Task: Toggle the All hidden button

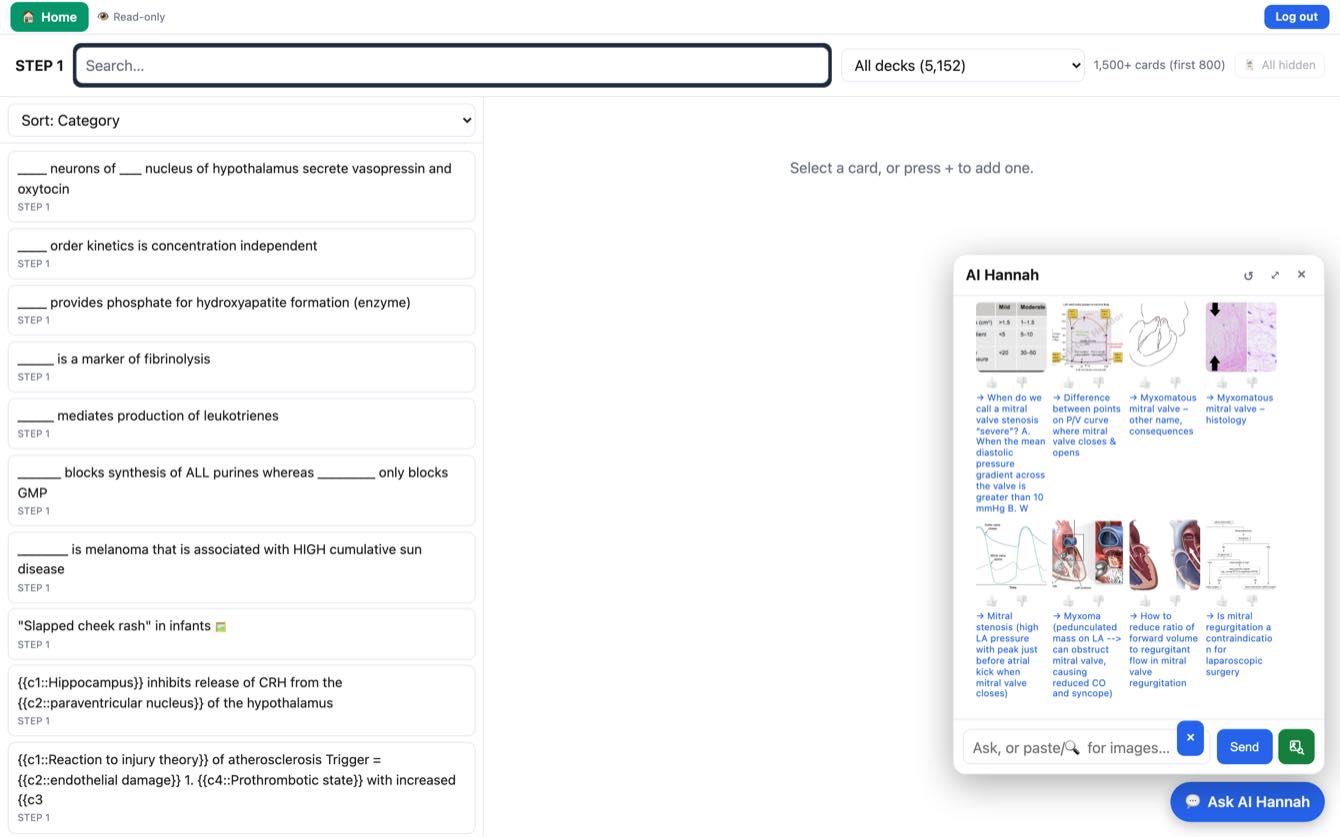Action: click(1280, 65)
